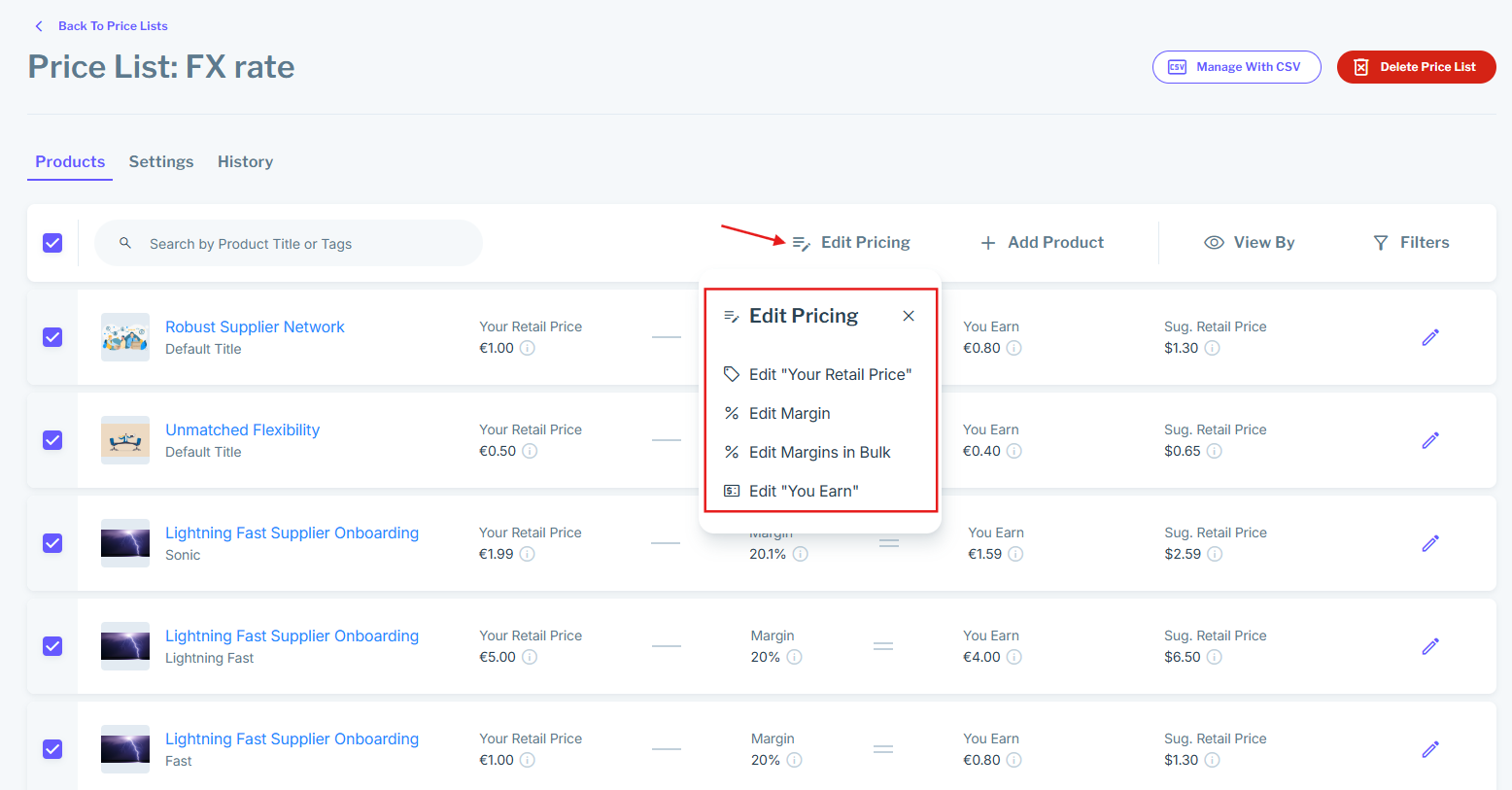Switch to the Settings tab
Viewport: 1512px width, 790px height.
pos(161,162)
